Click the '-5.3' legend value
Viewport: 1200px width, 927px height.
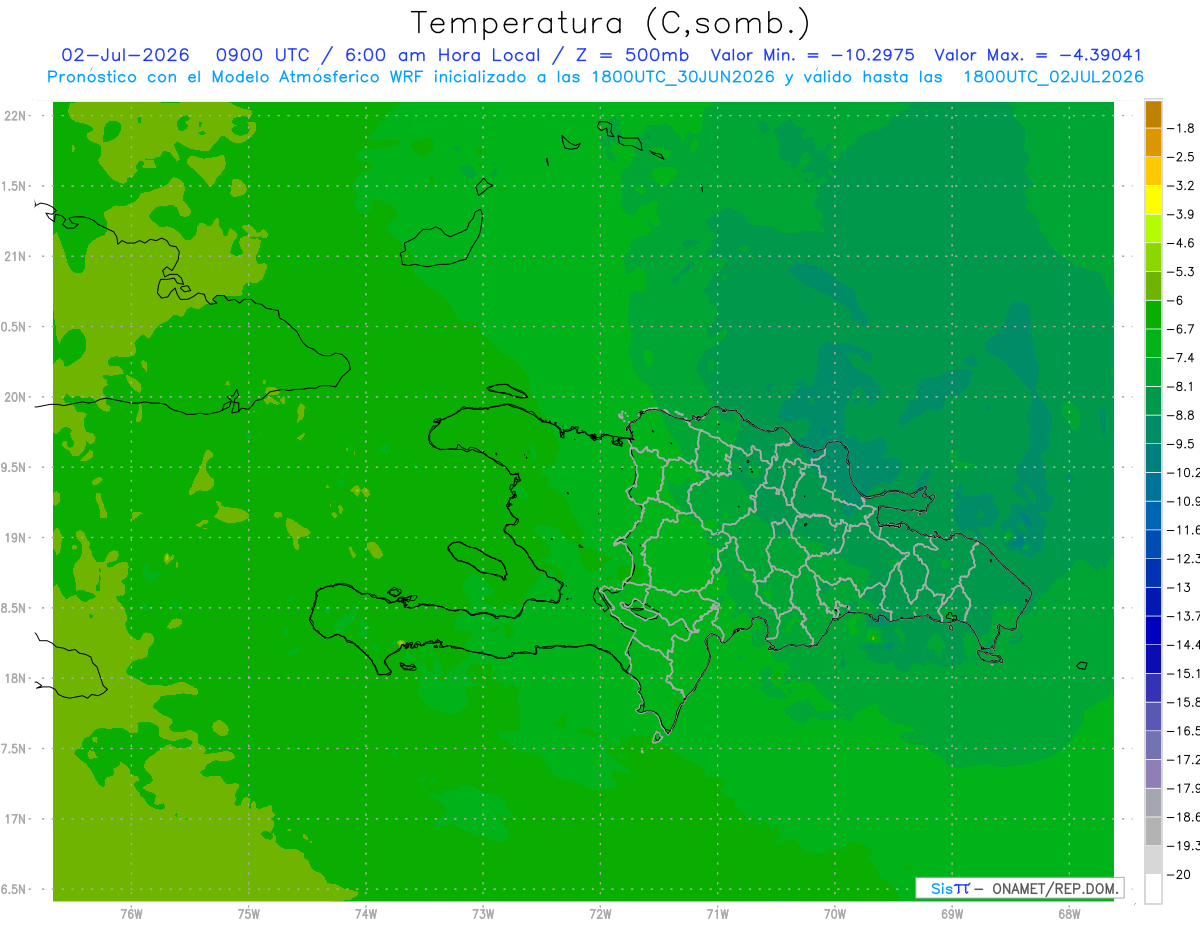[x=1181, y=271]
